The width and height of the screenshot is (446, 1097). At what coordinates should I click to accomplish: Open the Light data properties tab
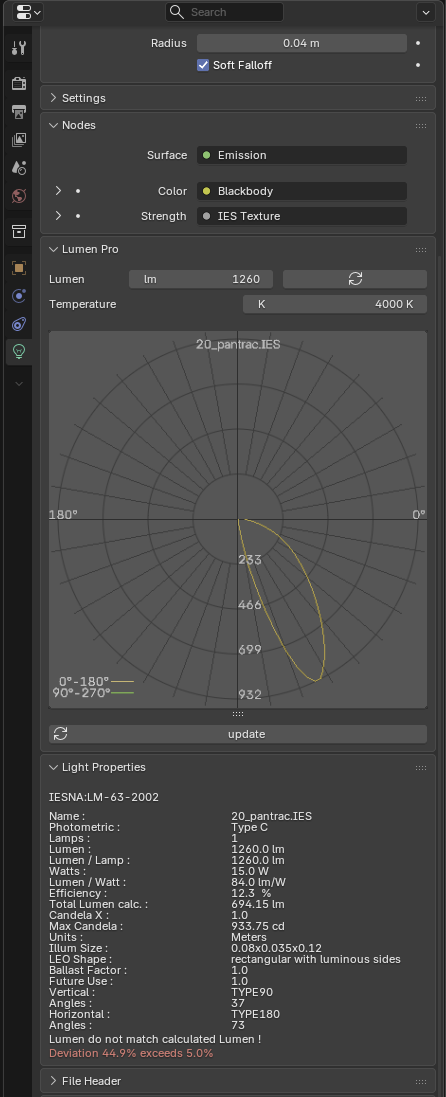click(x=19, y=351)
